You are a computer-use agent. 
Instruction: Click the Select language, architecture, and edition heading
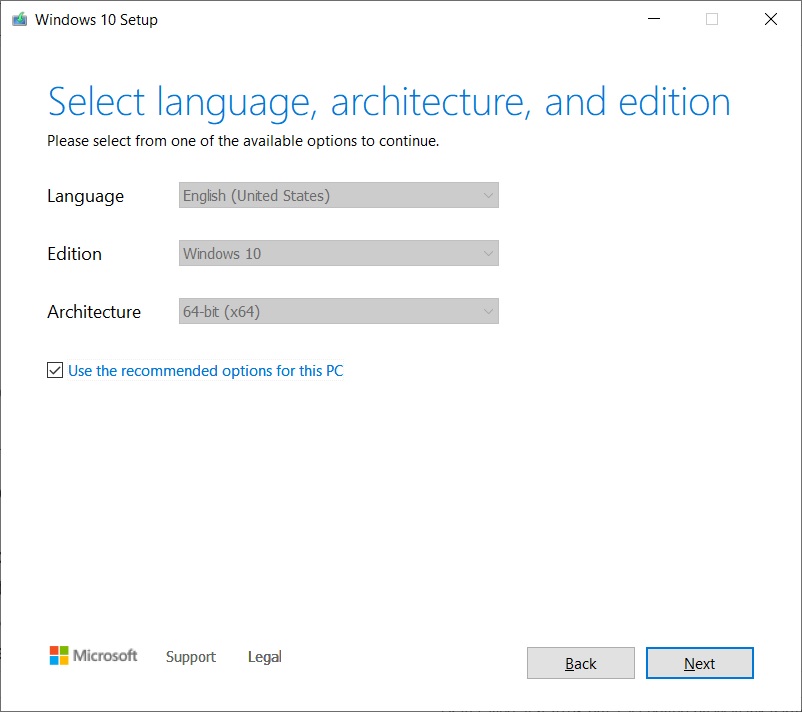[388, 101]
